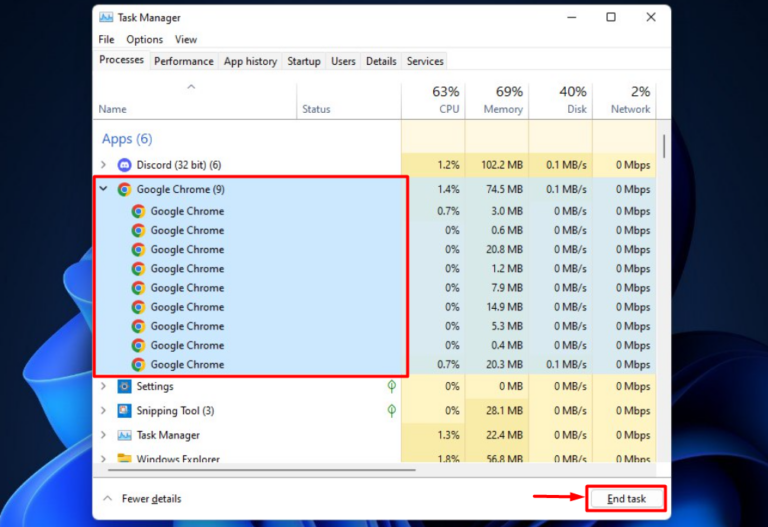This screenshot has height=527, width=768.
Task: Open the Startup tab
Action: click(x=304, y=61)
